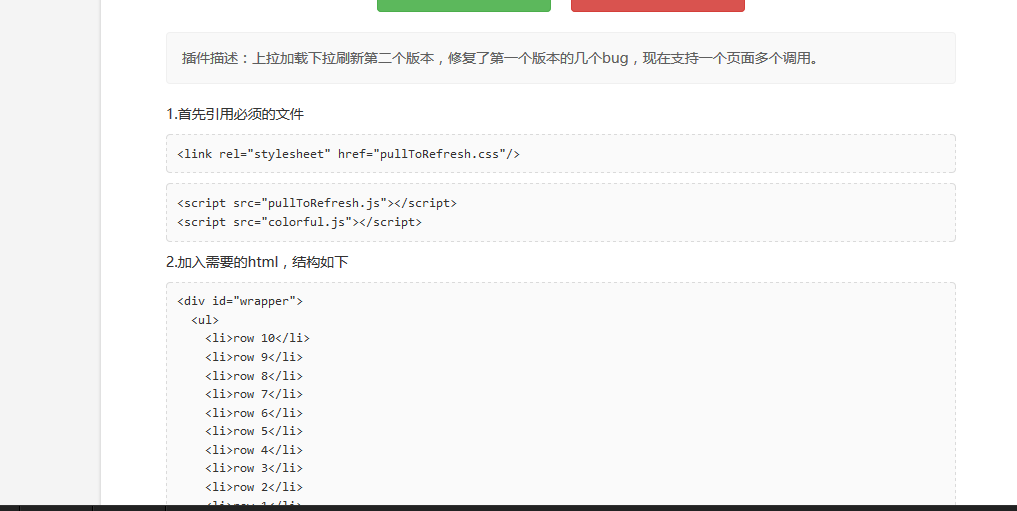Screen dimensions: 1017x511
Task: Click the "<li>row 10</li>" line
Action: (x=257, y=338)
